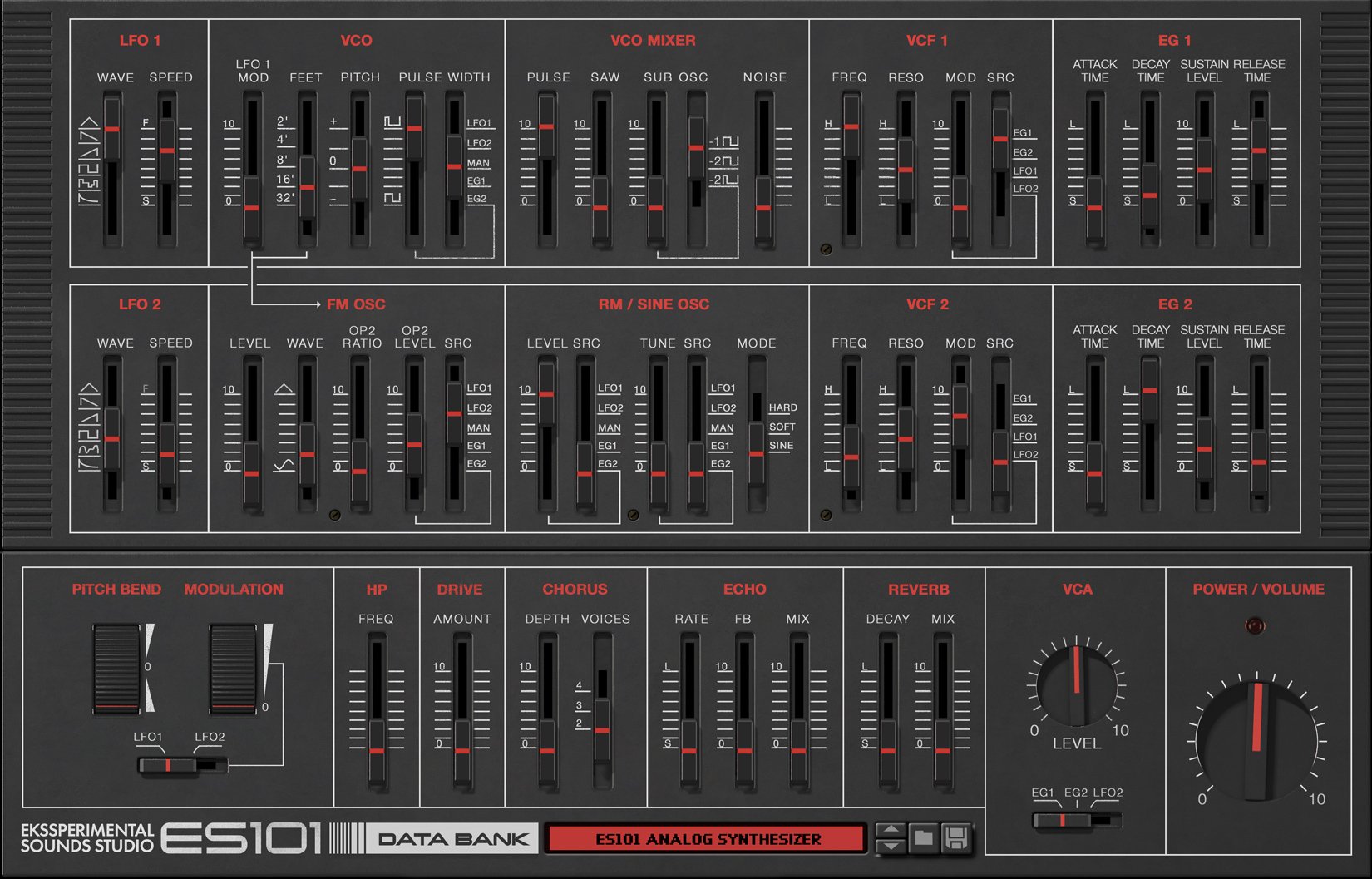The image size is (1372, 879).
Task: Click the previous-preset down arrow
Action: pyautogui.click(x=891, y=847)
